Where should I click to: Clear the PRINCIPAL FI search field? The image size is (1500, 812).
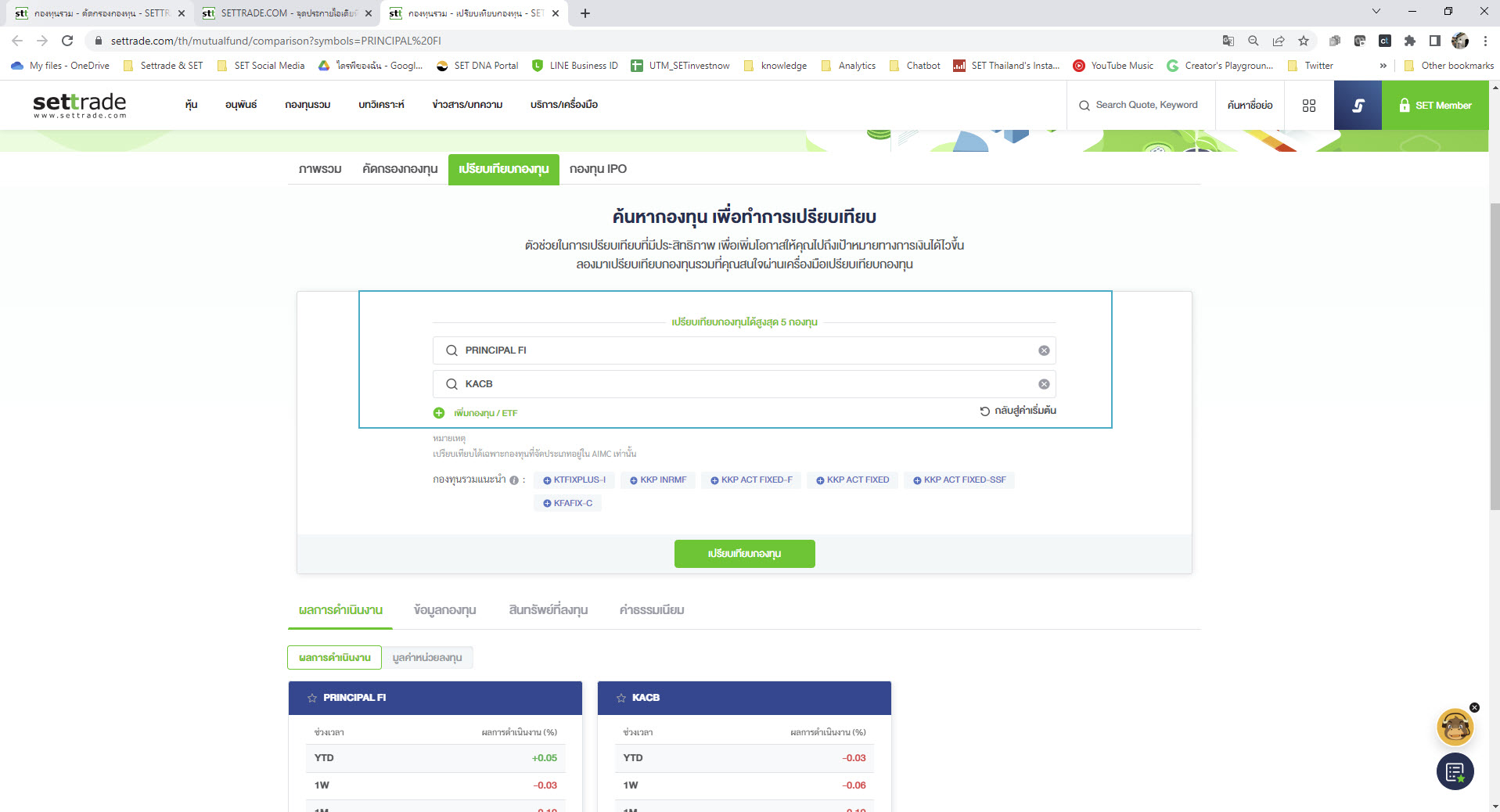point(1043,350)
